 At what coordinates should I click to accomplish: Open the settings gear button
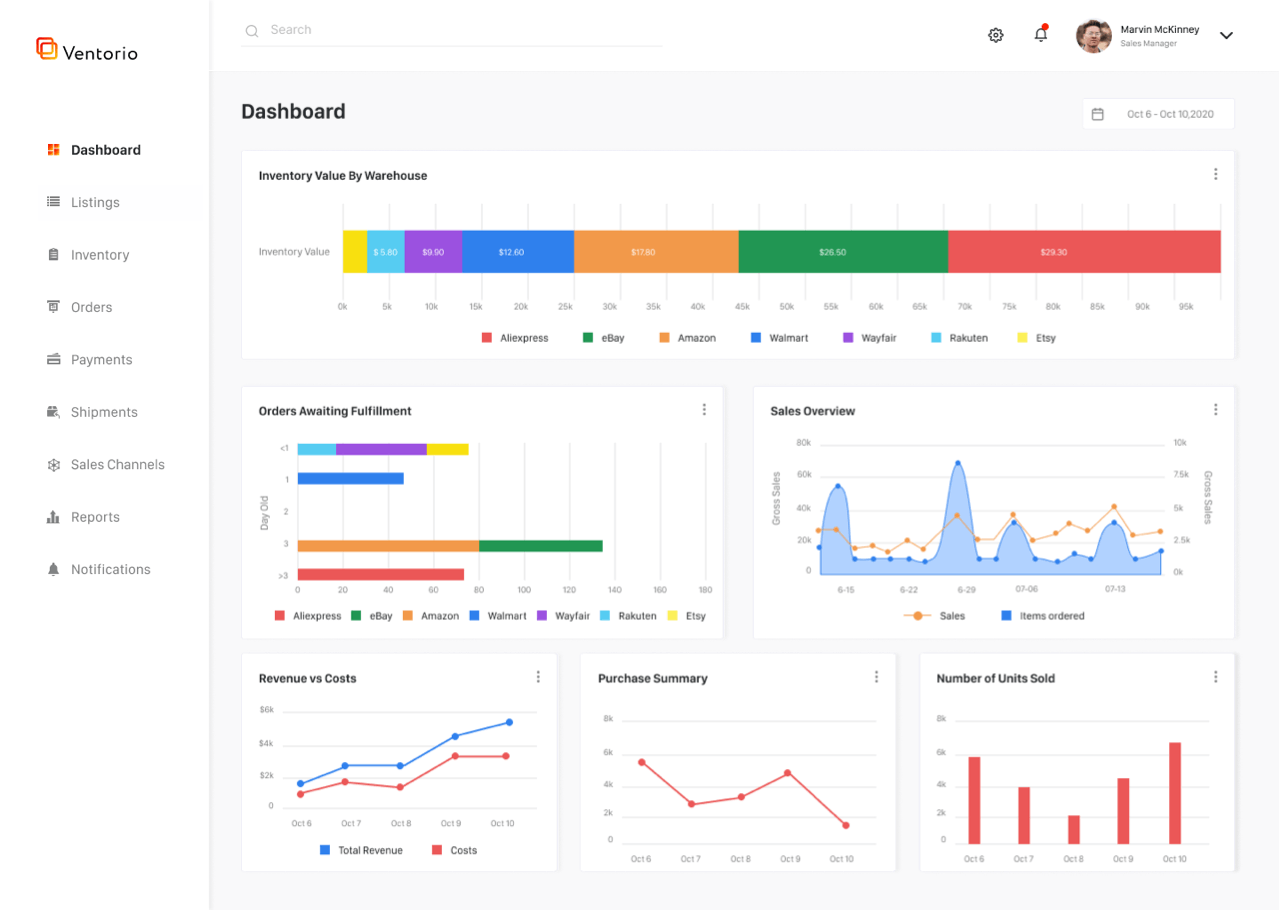point(995,34)
